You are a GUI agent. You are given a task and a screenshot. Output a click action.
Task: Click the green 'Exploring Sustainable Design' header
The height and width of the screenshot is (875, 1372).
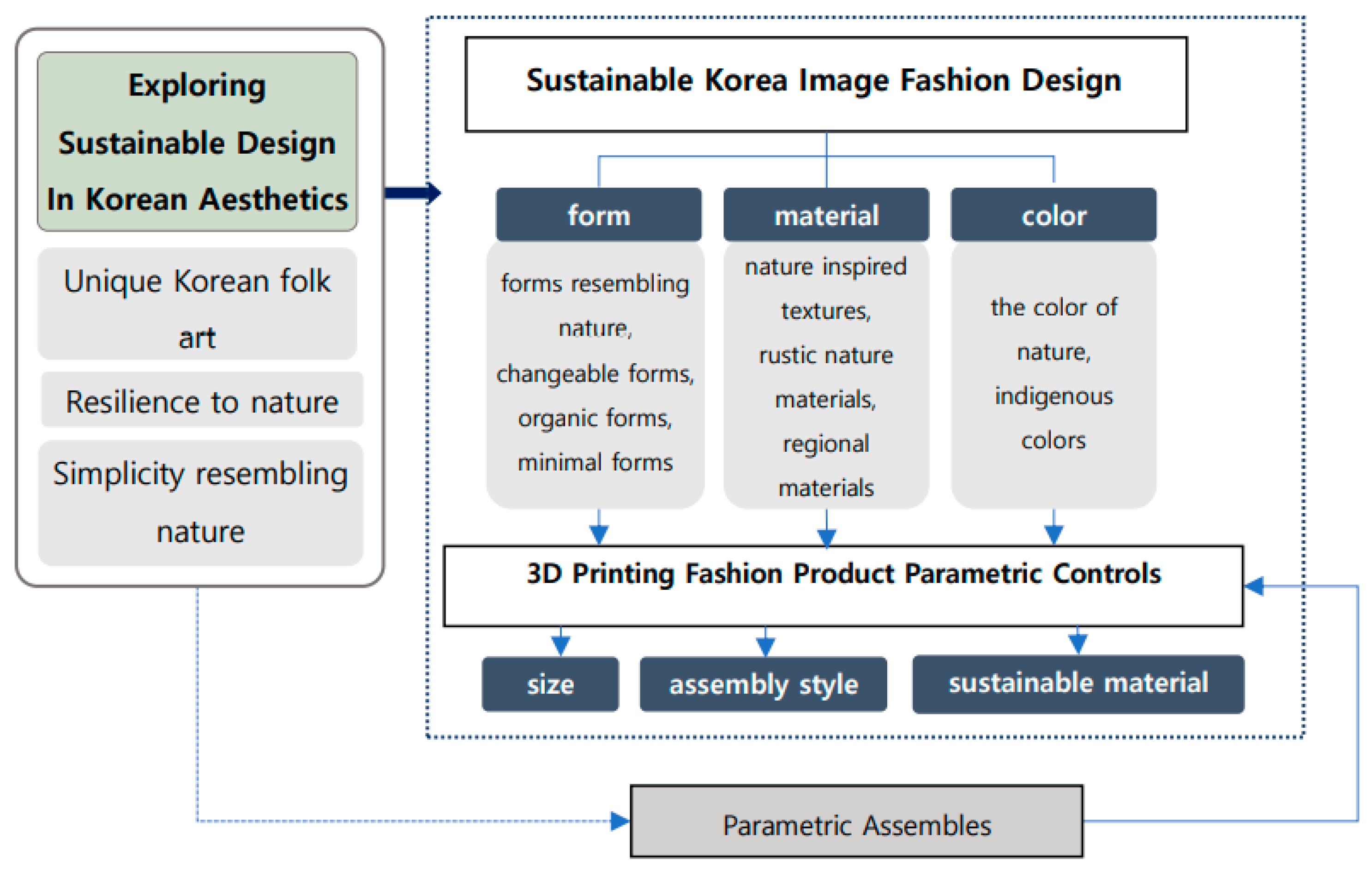[197, 141]
